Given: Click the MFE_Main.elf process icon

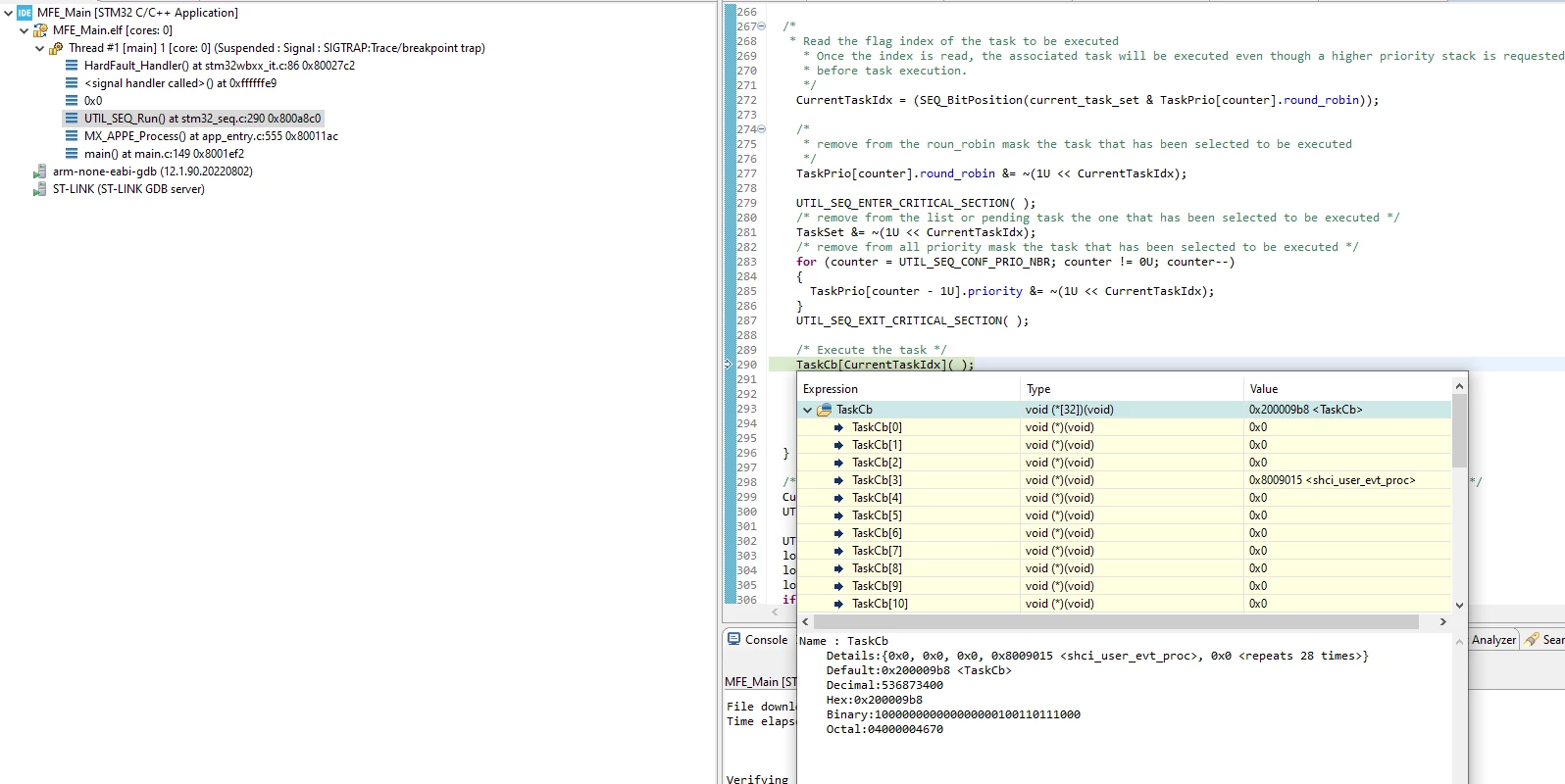Looking at the screenshot, I should coord(40,30).
